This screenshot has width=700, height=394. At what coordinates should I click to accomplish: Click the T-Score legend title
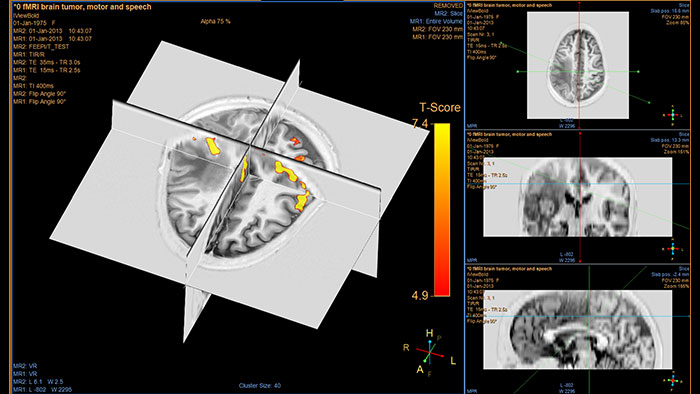[440, 107]
